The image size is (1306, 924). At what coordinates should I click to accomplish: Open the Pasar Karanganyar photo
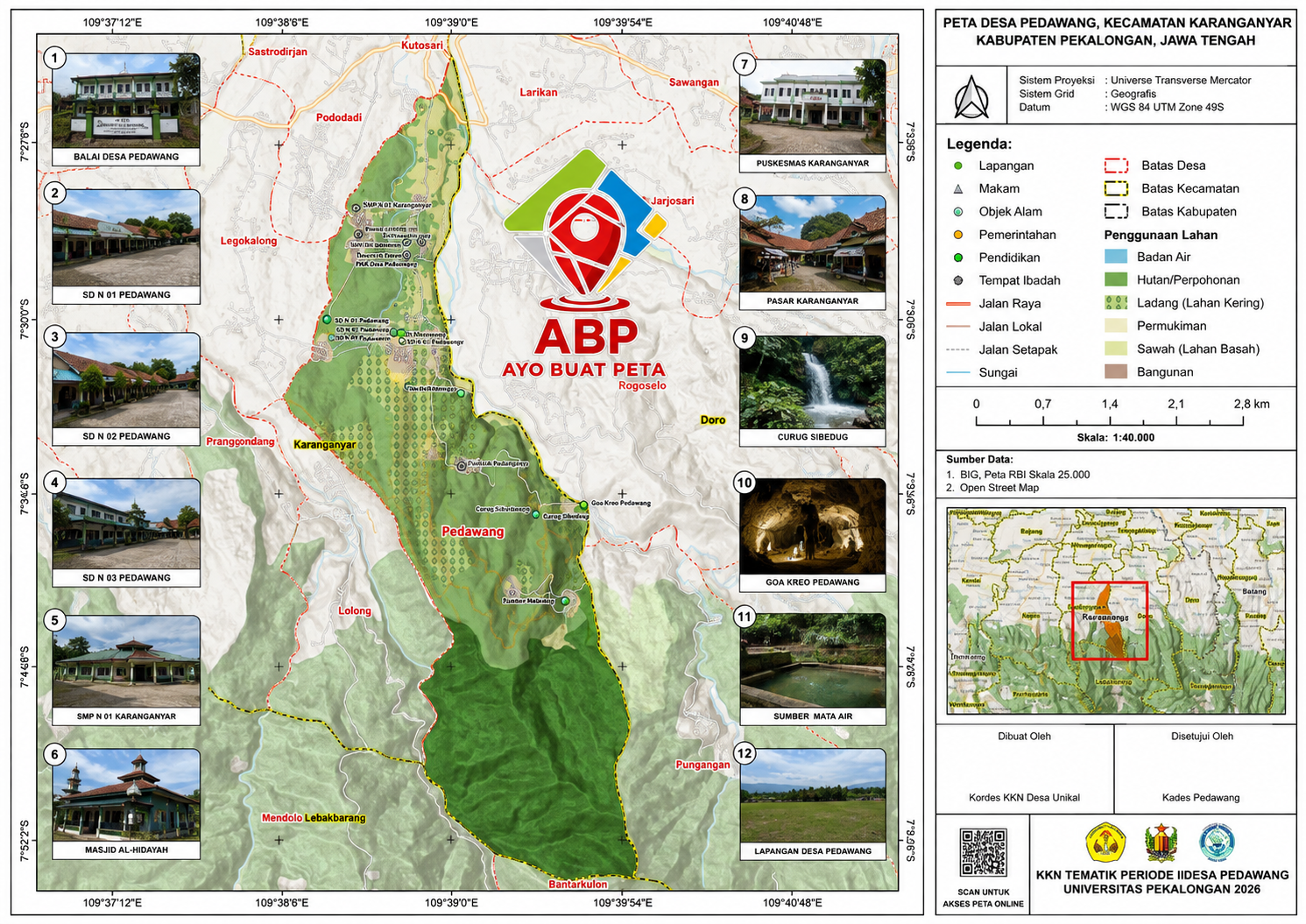[813, 243]
